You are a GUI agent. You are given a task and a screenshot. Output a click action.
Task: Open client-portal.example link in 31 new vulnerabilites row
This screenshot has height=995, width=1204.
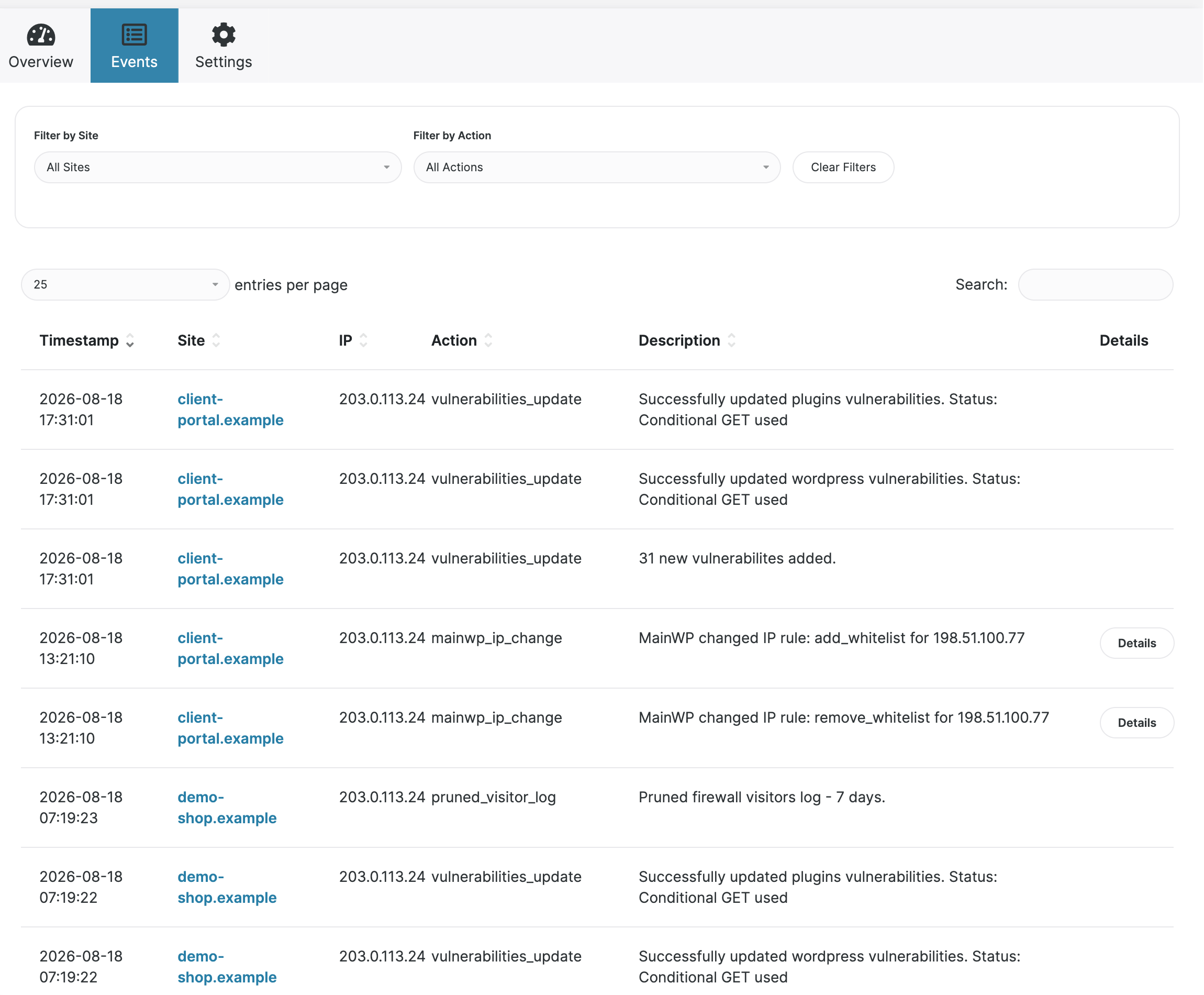point(230,569)
